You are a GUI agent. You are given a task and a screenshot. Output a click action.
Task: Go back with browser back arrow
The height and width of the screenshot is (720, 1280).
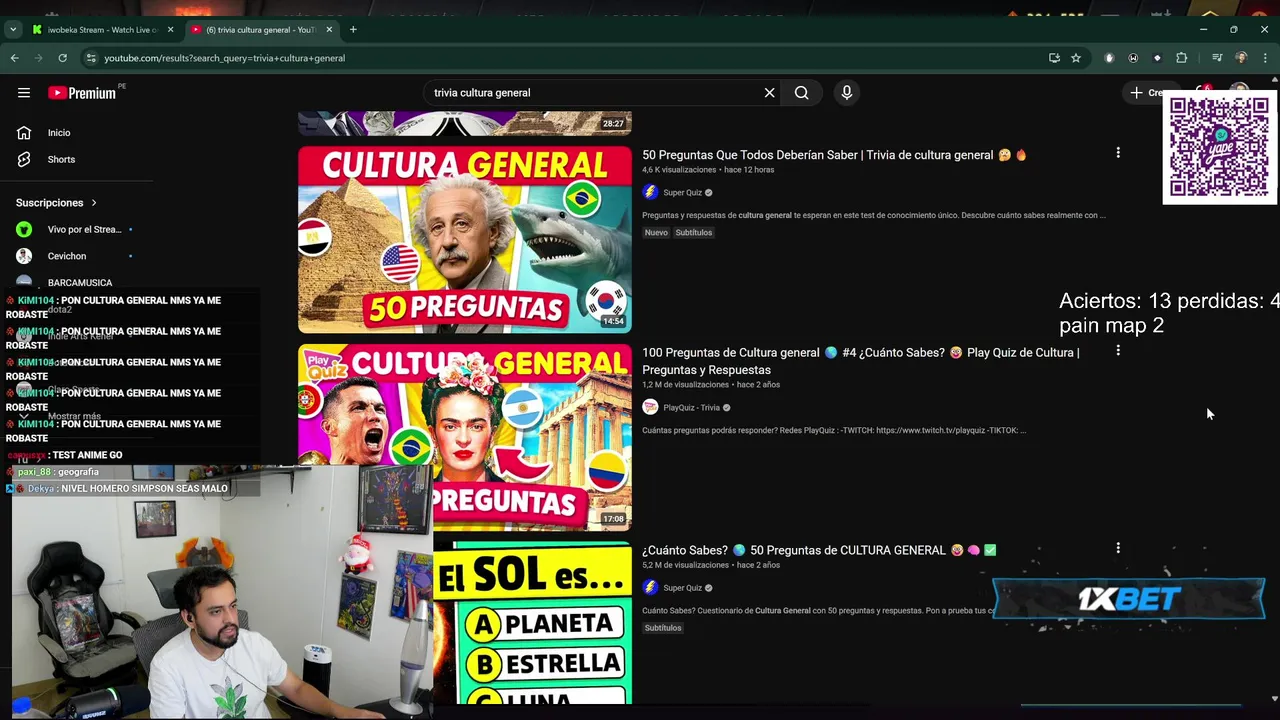[x=15, y=58]
